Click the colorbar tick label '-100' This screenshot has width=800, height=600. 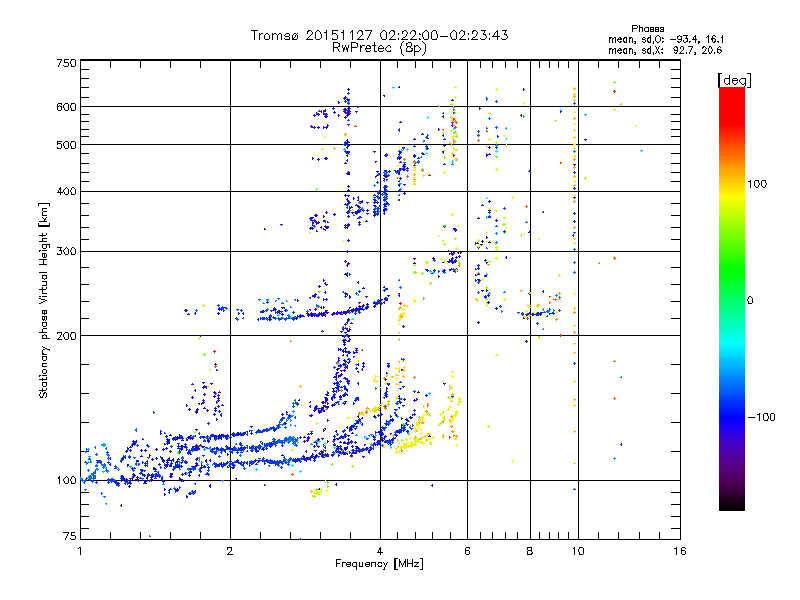pos(762,417)
